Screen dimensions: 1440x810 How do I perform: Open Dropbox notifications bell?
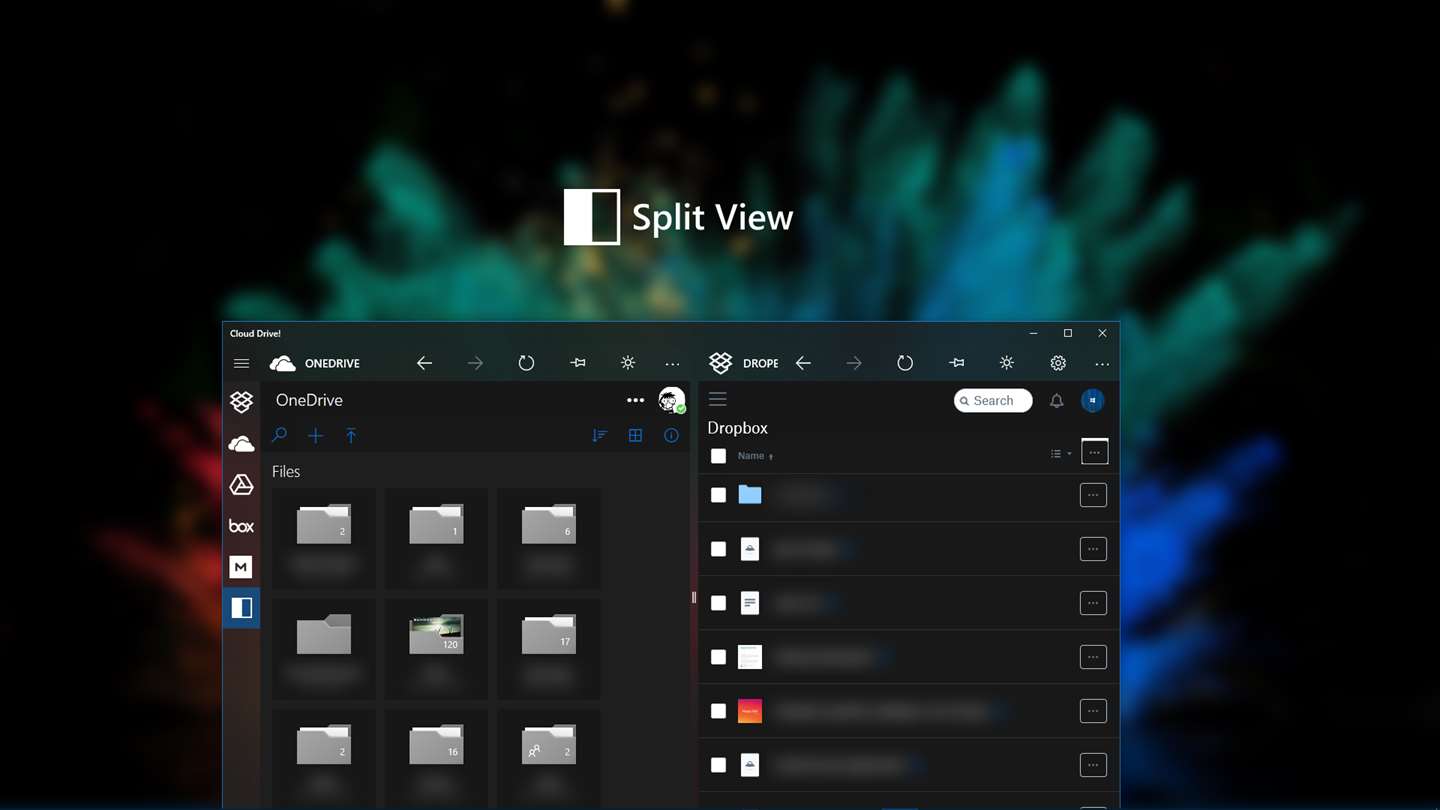pos(1056,401)
